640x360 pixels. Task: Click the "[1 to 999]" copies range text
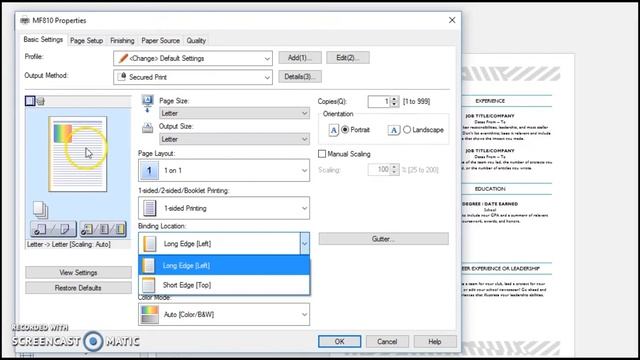(416, 102)
